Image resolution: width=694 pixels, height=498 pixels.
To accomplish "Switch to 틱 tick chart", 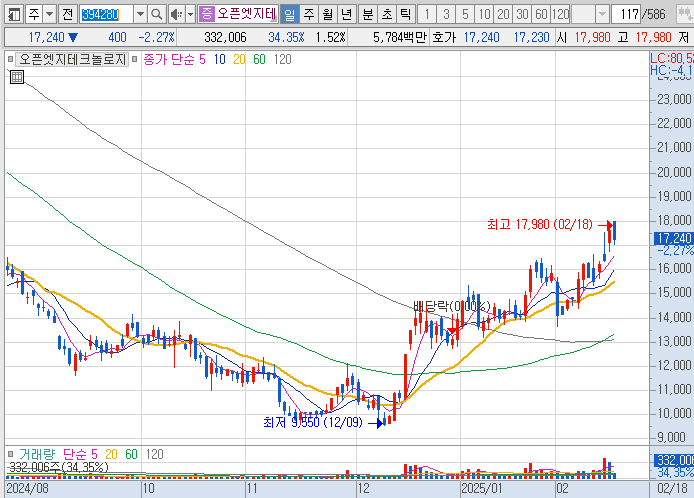I will [x=405, y=15].
